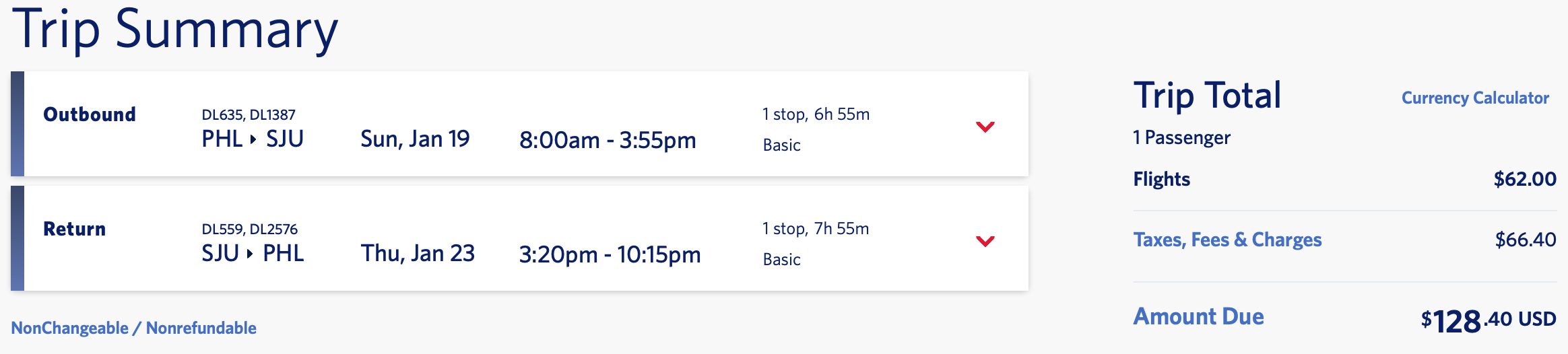
Task: Click the arrow icon between PHL and SJU
Action: click(x=253, y=139)
